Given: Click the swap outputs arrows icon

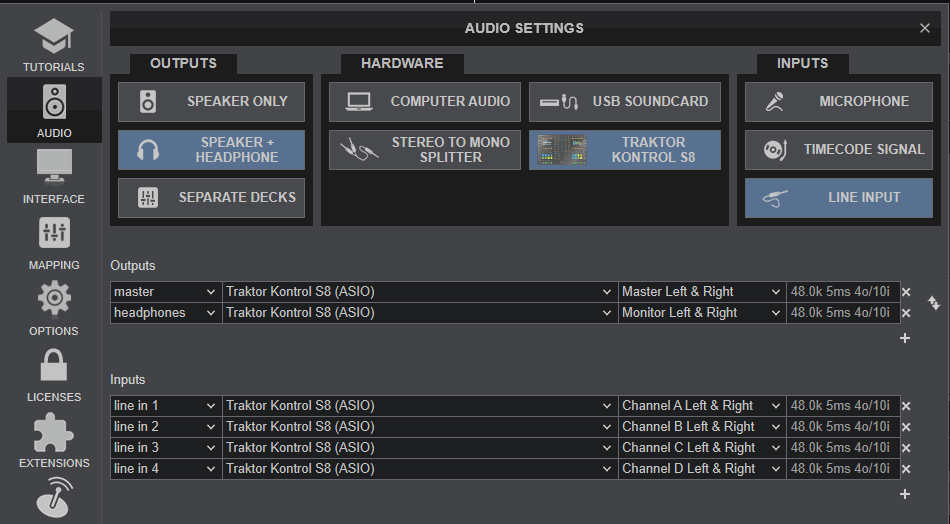Looking at the screenshot, I should (933, 302).
